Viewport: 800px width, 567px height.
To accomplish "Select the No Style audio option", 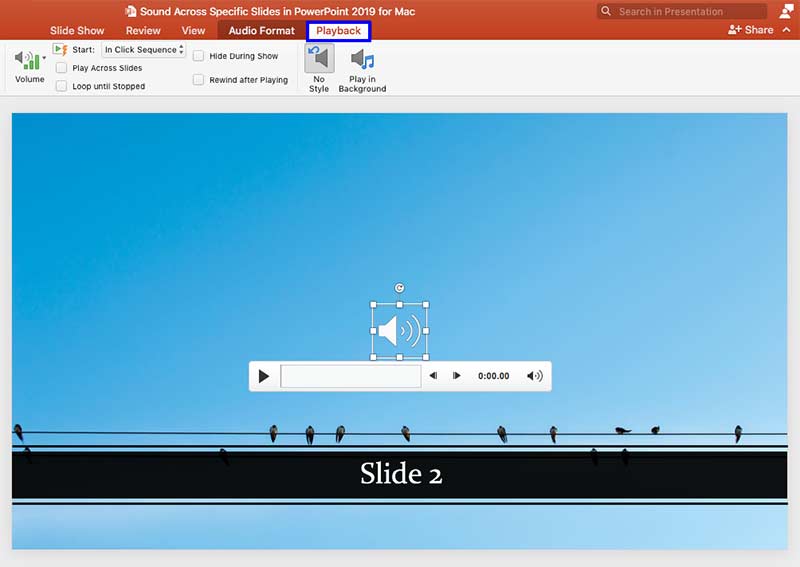I will click(x=319, y=68).
